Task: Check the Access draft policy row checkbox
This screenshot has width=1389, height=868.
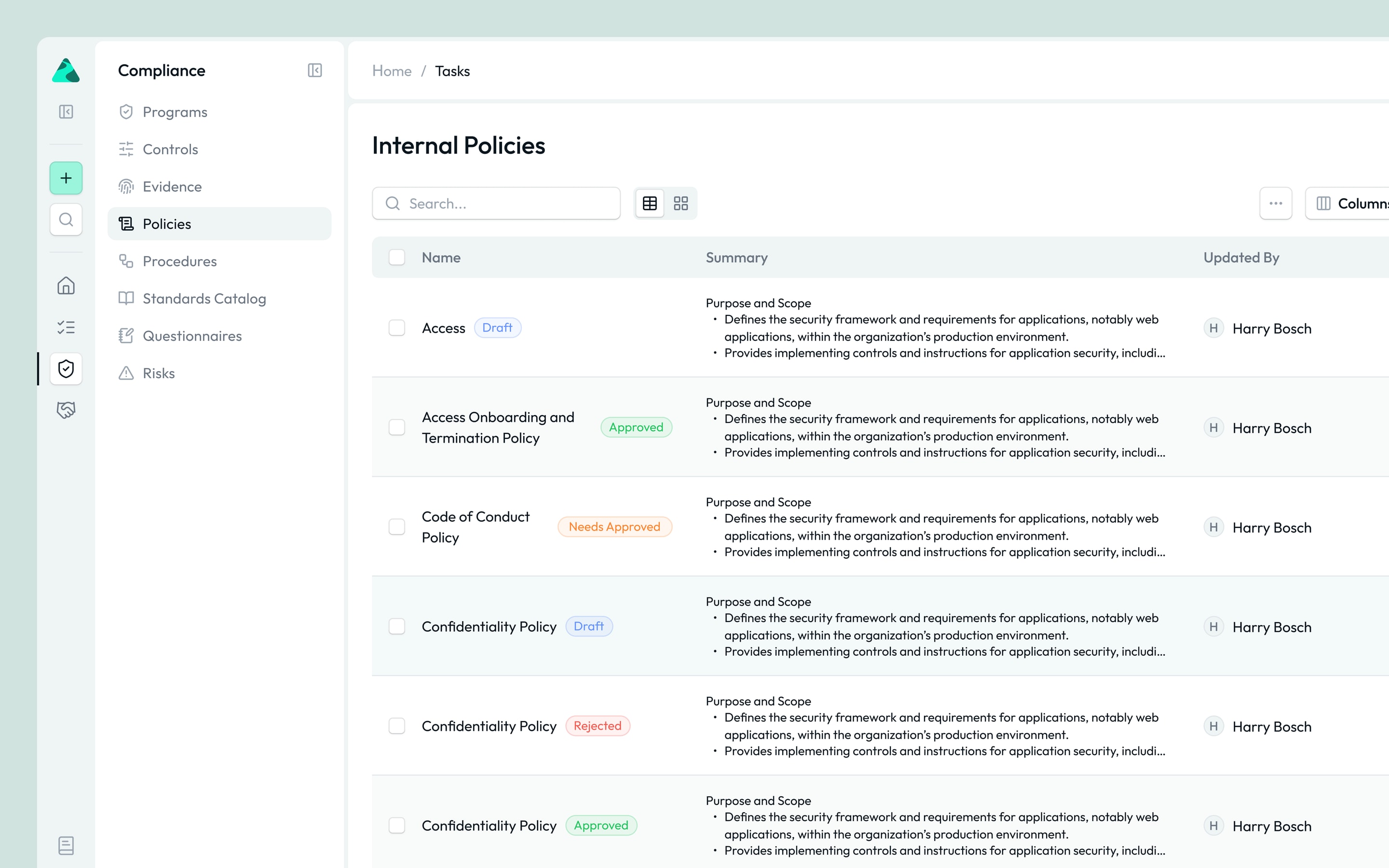Action: (x=396, y=328)
